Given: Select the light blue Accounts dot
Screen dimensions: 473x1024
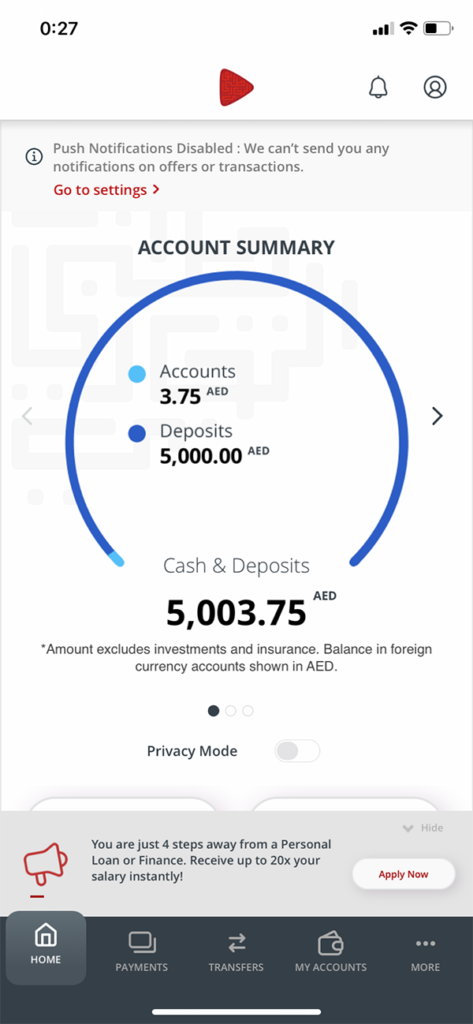Looking at the screenshot, I should click(137, 374).
